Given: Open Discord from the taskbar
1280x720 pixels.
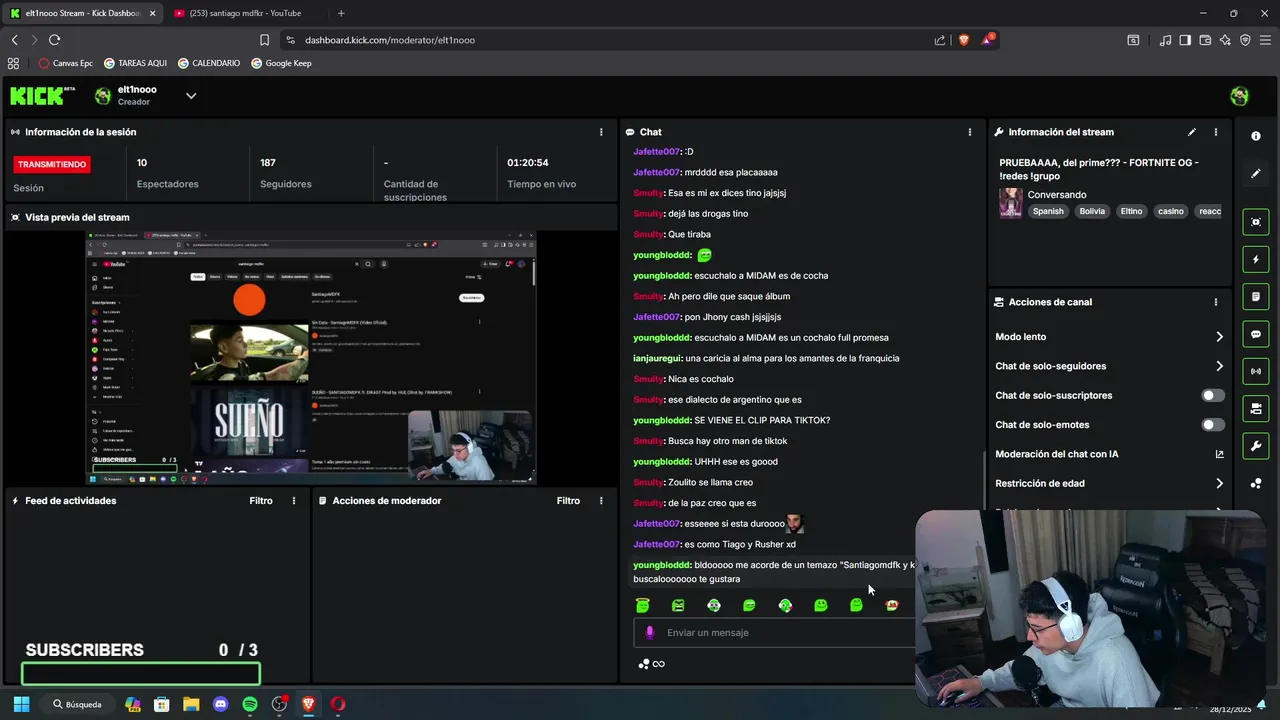Looking at the screenshot, I should tap(221, 704).
